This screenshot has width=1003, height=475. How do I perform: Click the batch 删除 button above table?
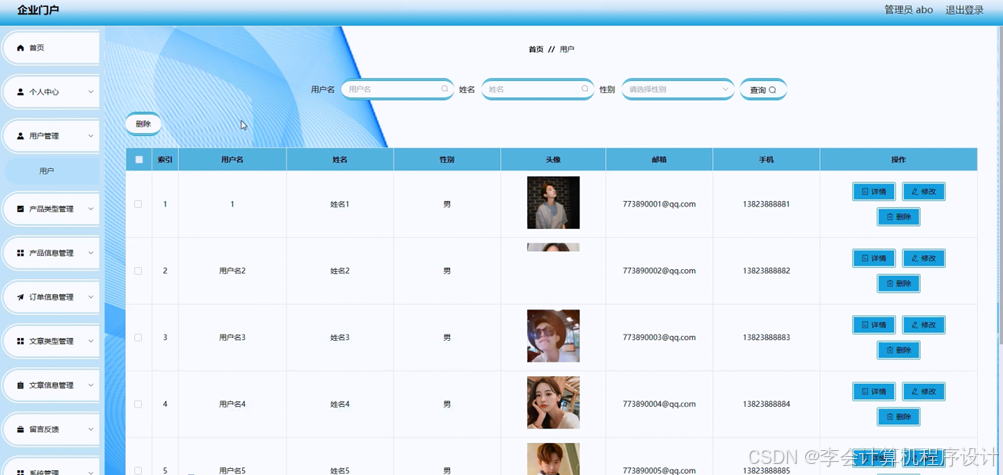tap(143, 124)
